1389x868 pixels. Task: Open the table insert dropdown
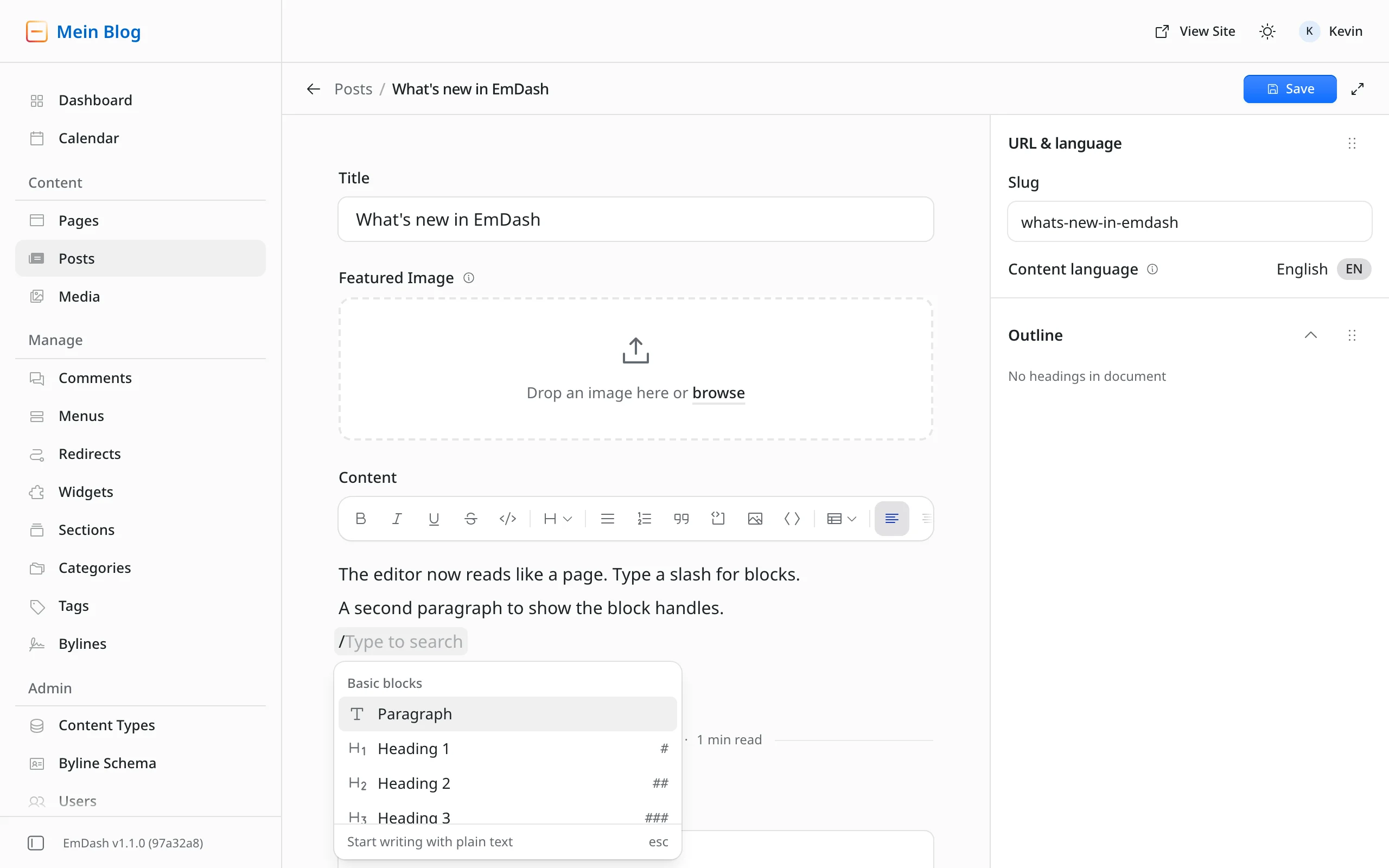[x=842, y=519]
